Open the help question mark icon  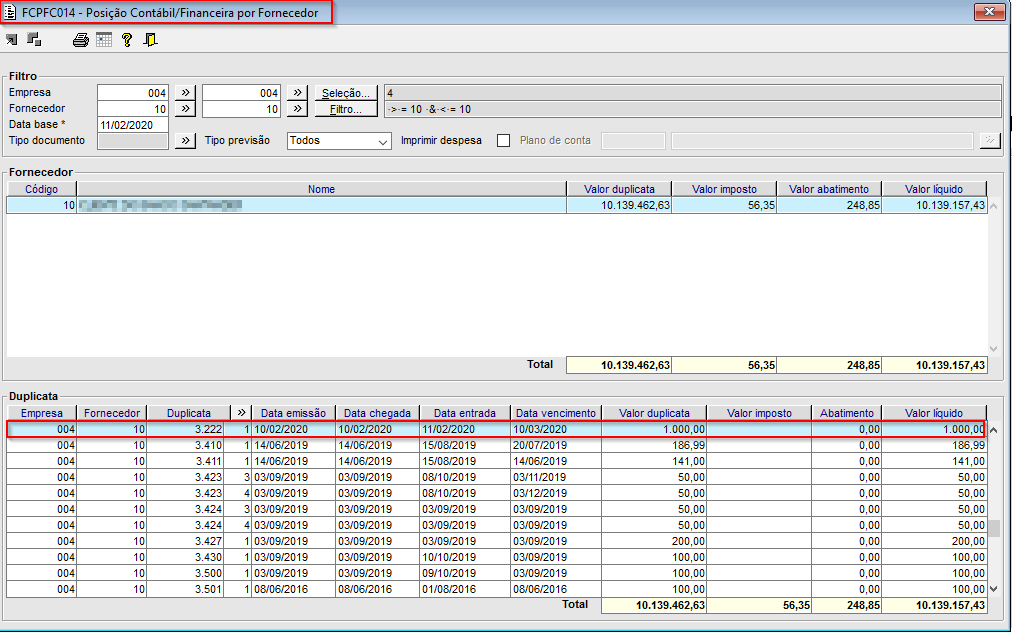(x=127, y=40)
